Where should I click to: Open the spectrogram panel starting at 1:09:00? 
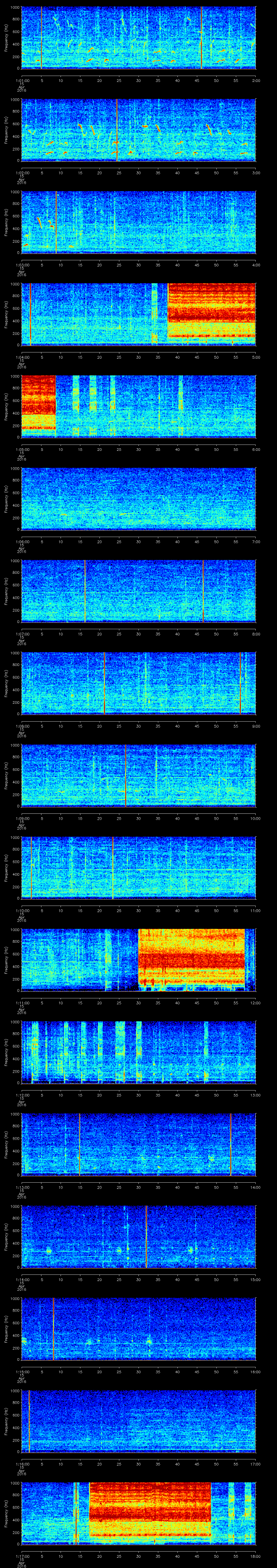[138, 775]
